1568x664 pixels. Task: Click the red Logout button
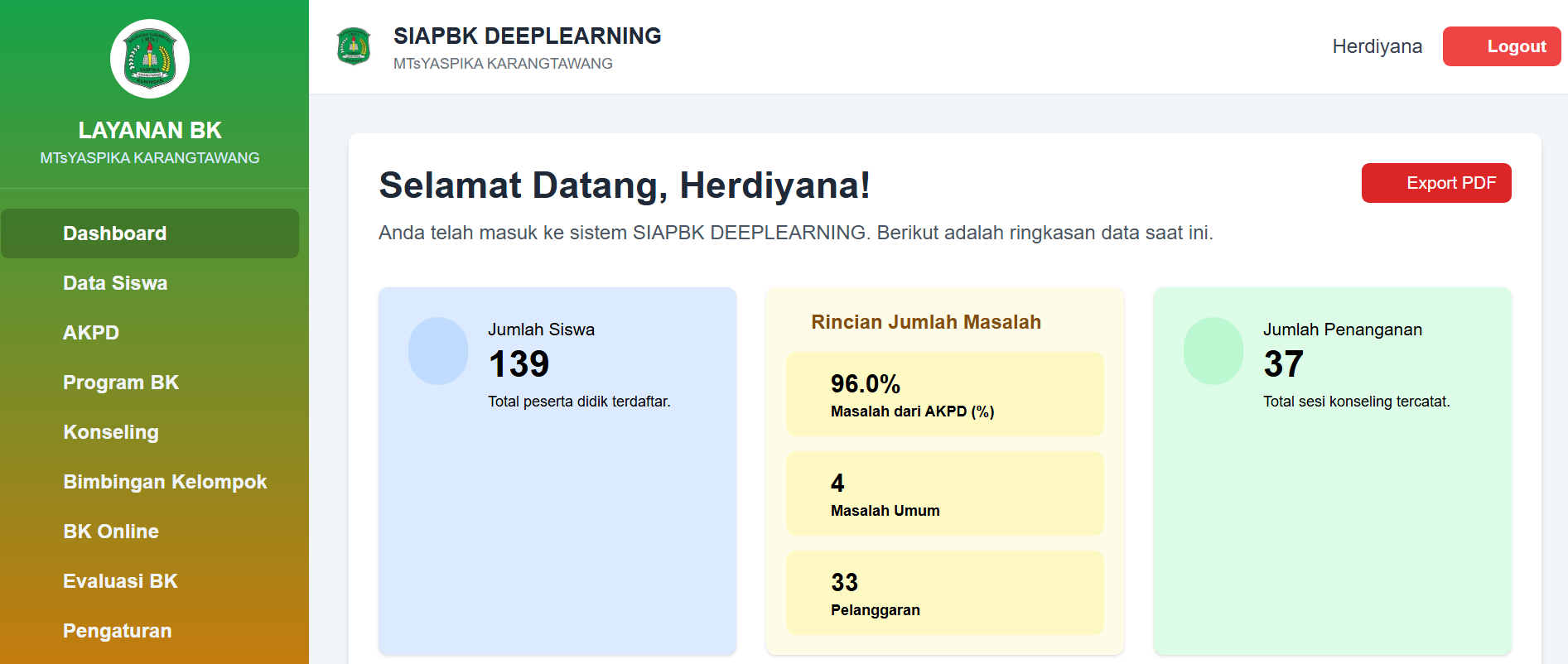(x=1502, y=46)
